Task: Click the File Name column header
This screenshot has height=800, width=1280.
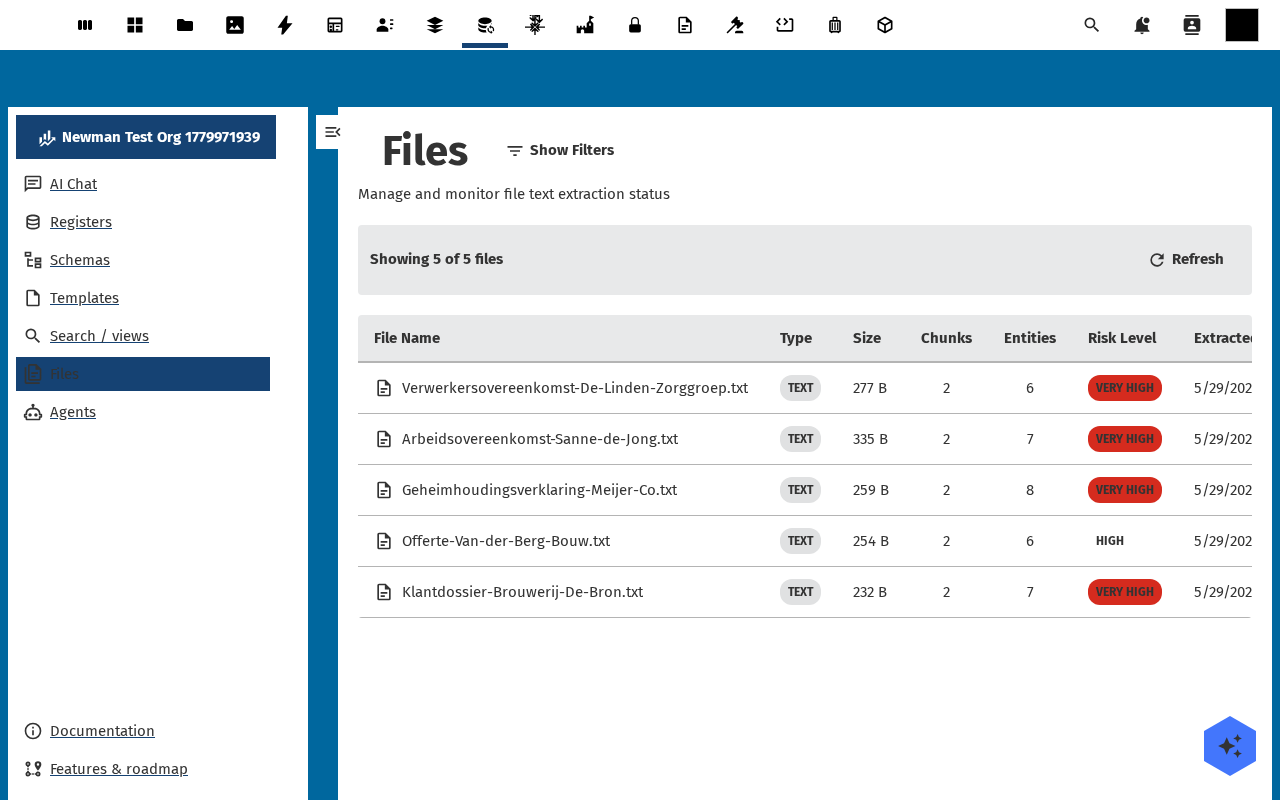Action: [x=407, y=338]
